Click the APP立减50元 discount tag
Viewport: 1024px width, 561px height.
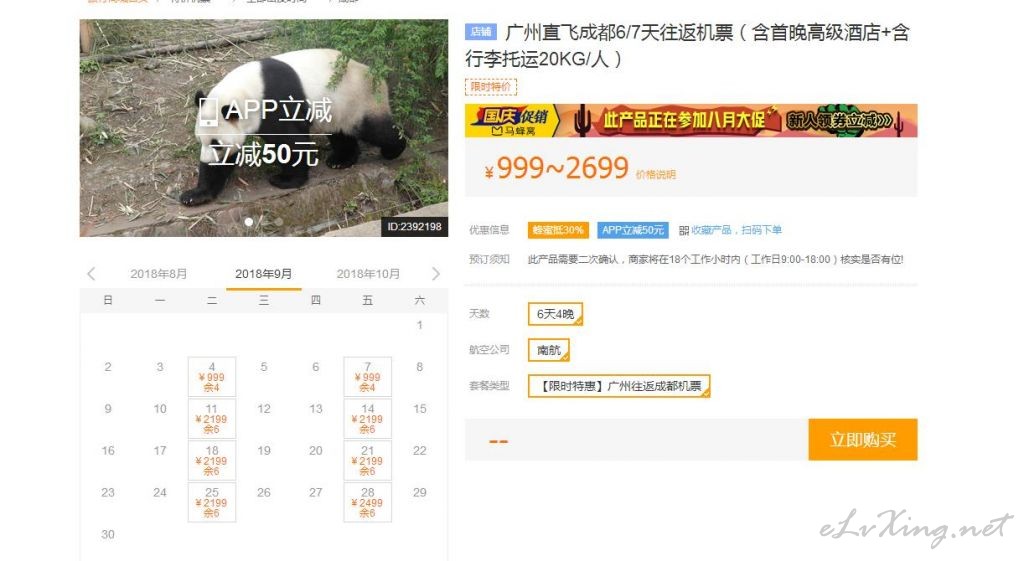click(x=632, y=230)
